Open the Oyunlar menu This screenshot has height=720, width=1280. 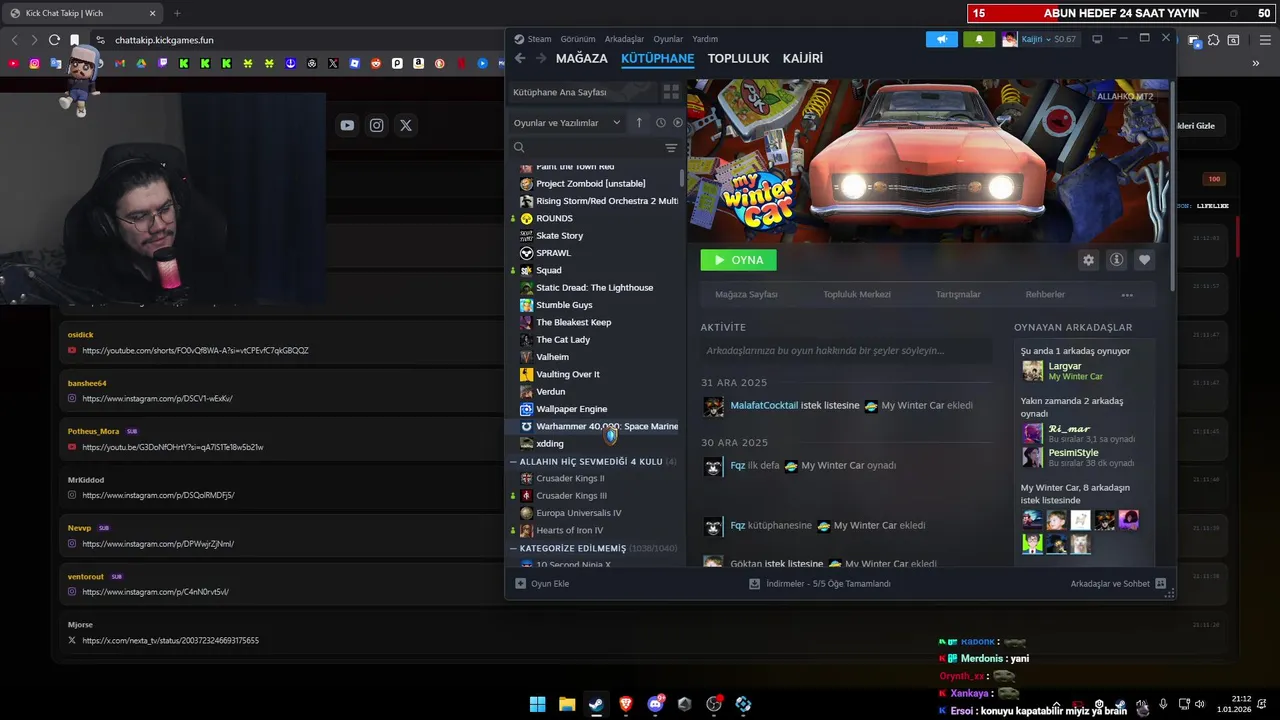668,39
